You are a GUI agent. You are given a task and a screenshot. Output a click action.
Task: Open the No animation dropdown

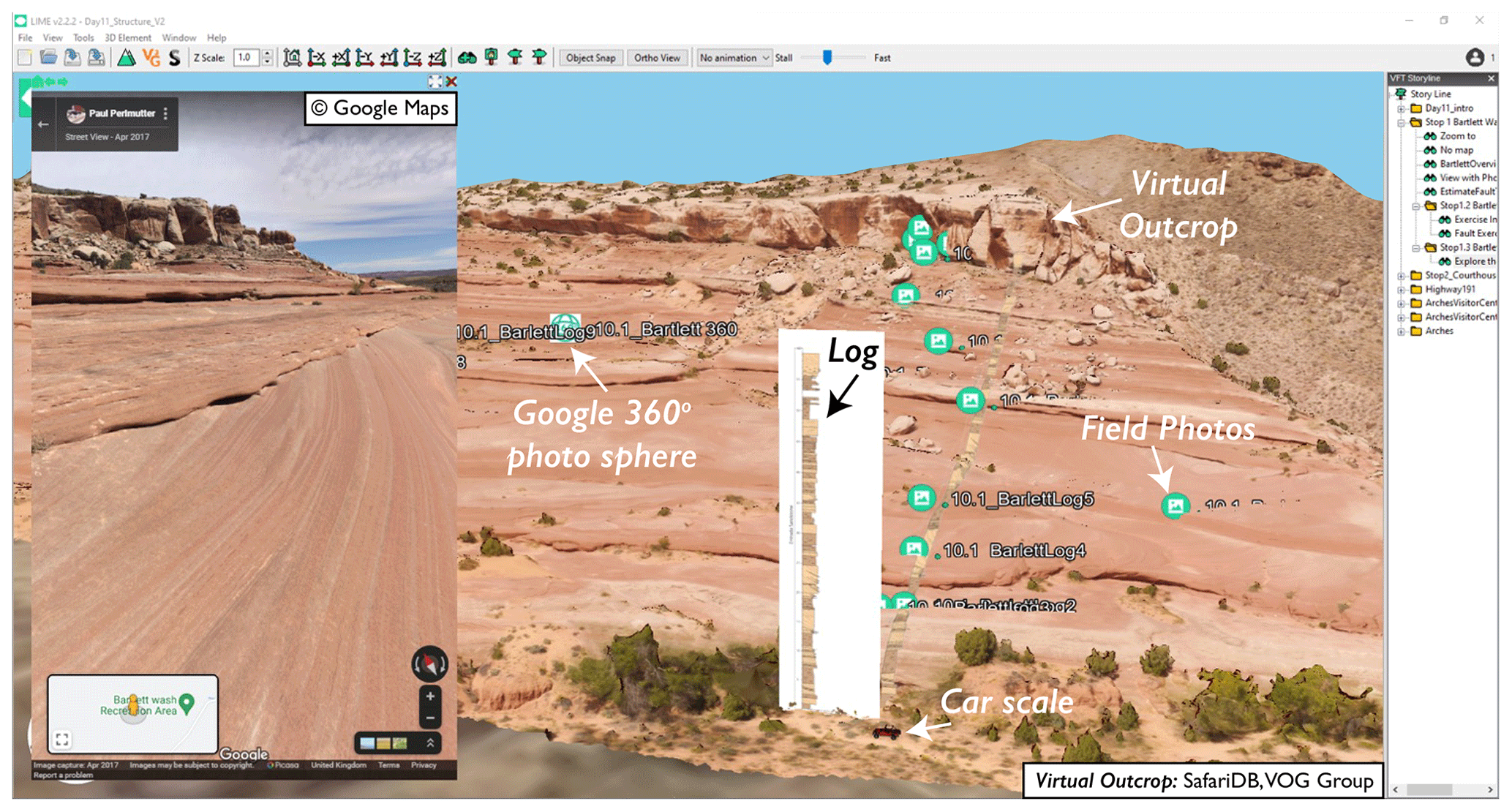(x=733, y=58)
